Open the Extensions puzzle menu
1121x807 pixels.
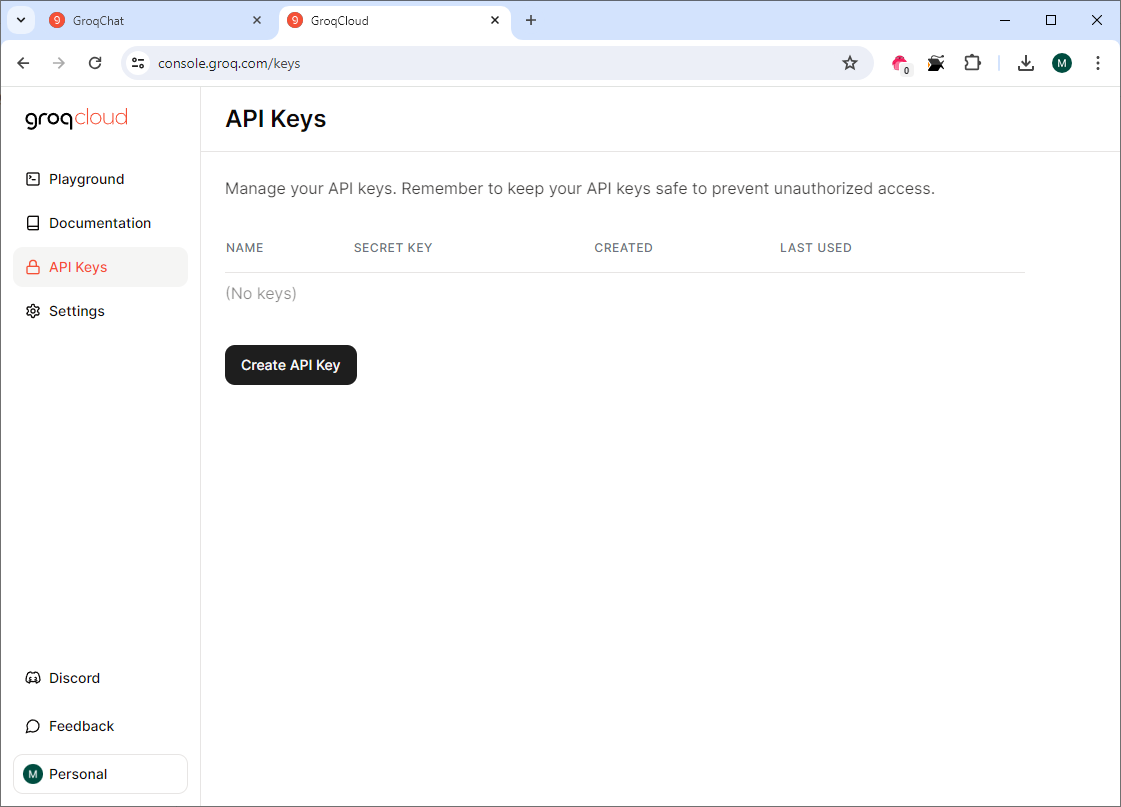click(972, 64)
